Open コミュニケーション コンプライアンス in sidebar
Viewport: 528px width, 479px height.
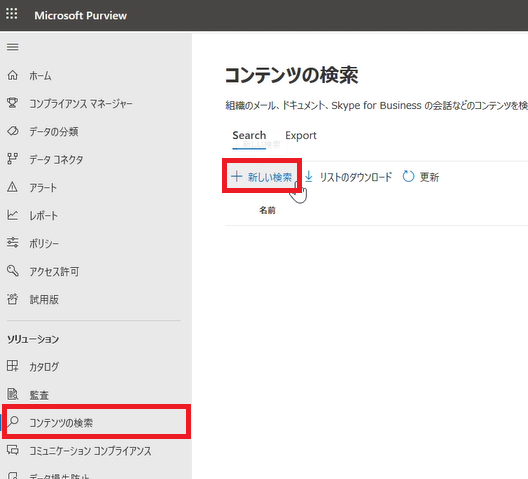point(90,451)
